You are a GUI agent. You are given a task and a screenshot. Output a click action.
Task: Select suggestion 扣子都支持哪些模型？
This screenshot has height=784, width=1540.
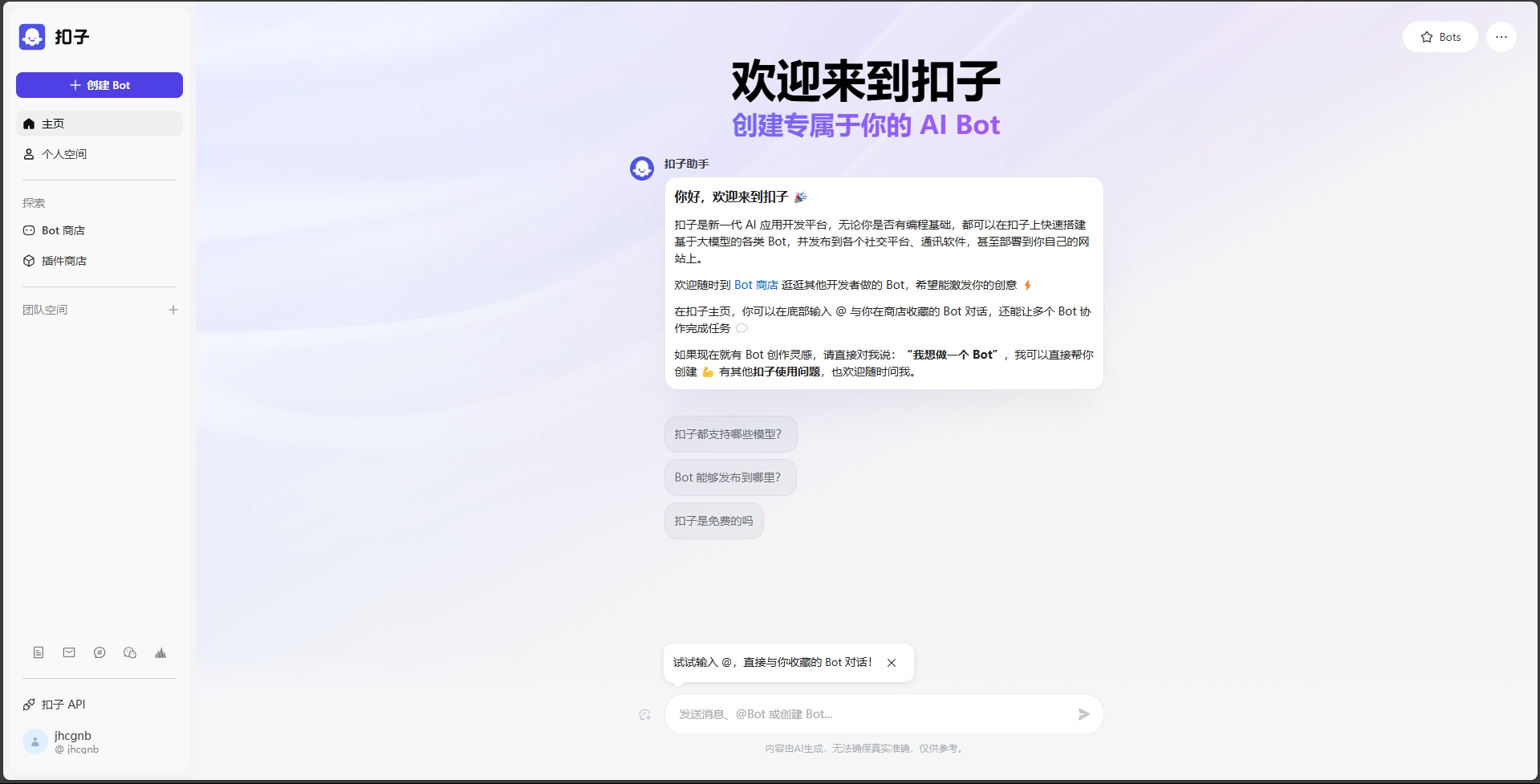[x=731, y=434]
